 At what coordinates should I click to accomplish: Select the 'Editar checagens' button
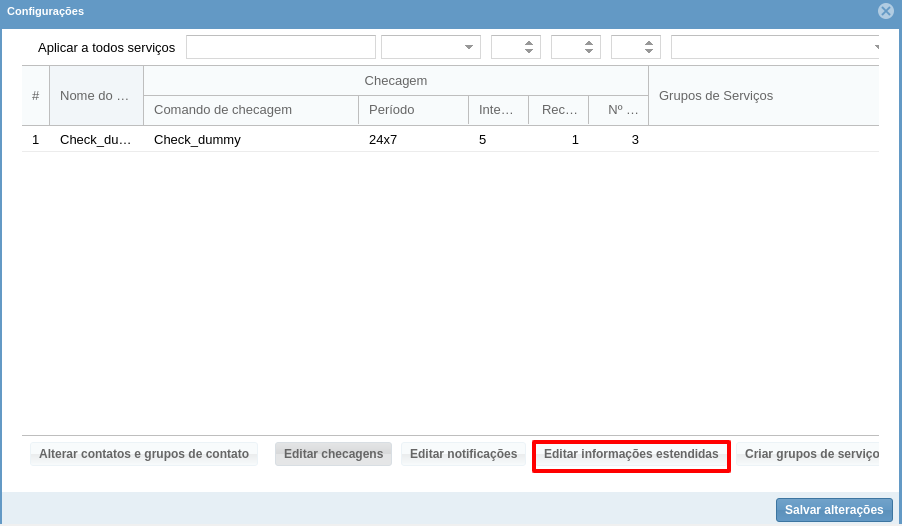pos(333,454)
